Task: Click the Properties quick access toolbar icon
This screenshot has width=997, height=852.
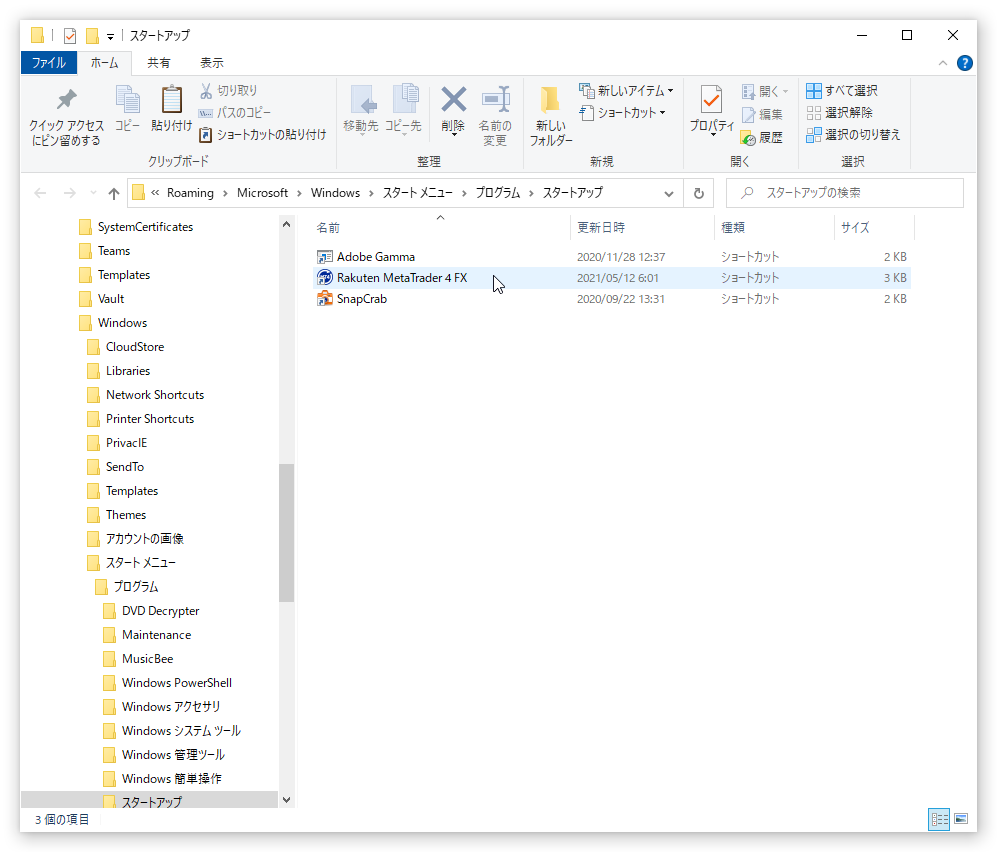Action: coord(70,36)
